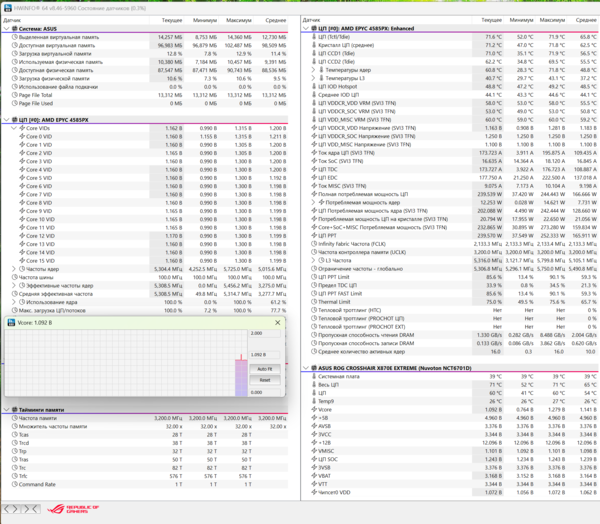The image size is (600, 524).
Task: Click the lightning icon beside VBAT
Action: tap(314, 476)
